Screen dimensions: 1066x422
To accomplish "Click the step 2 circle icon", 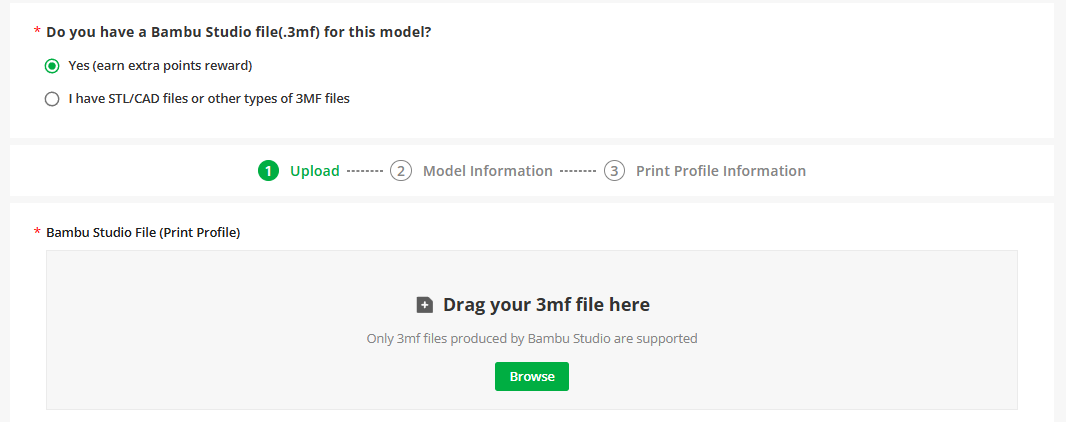I will pos(401,171).
